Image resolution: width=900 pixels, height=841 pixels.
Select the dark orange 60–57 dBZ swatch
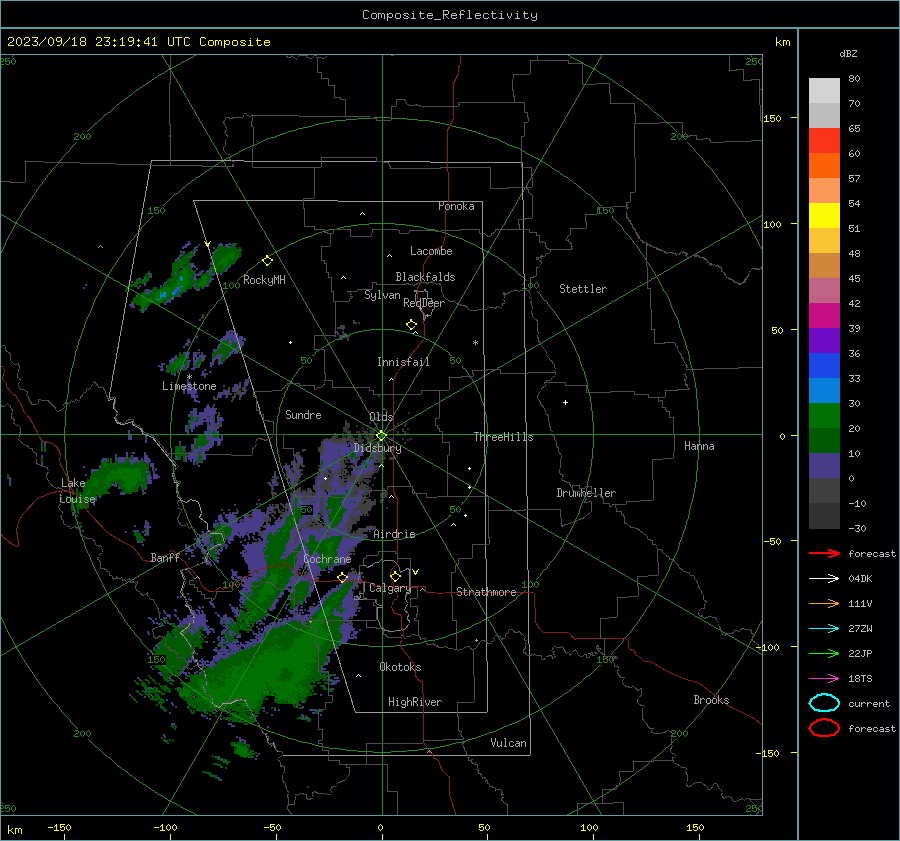coord(824,166)
